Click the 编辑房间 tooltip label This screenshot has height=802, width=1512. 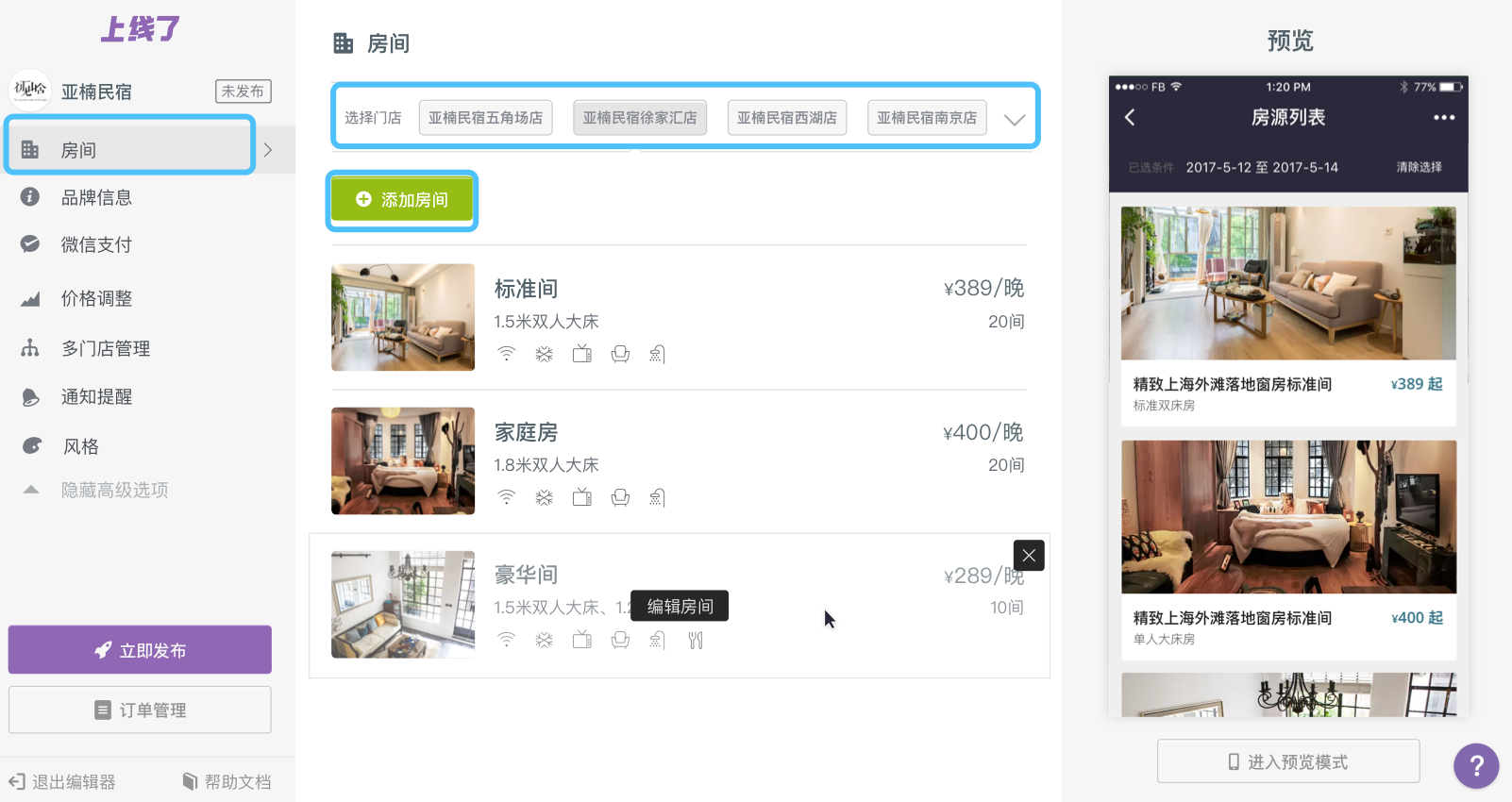tap(680, 607)
